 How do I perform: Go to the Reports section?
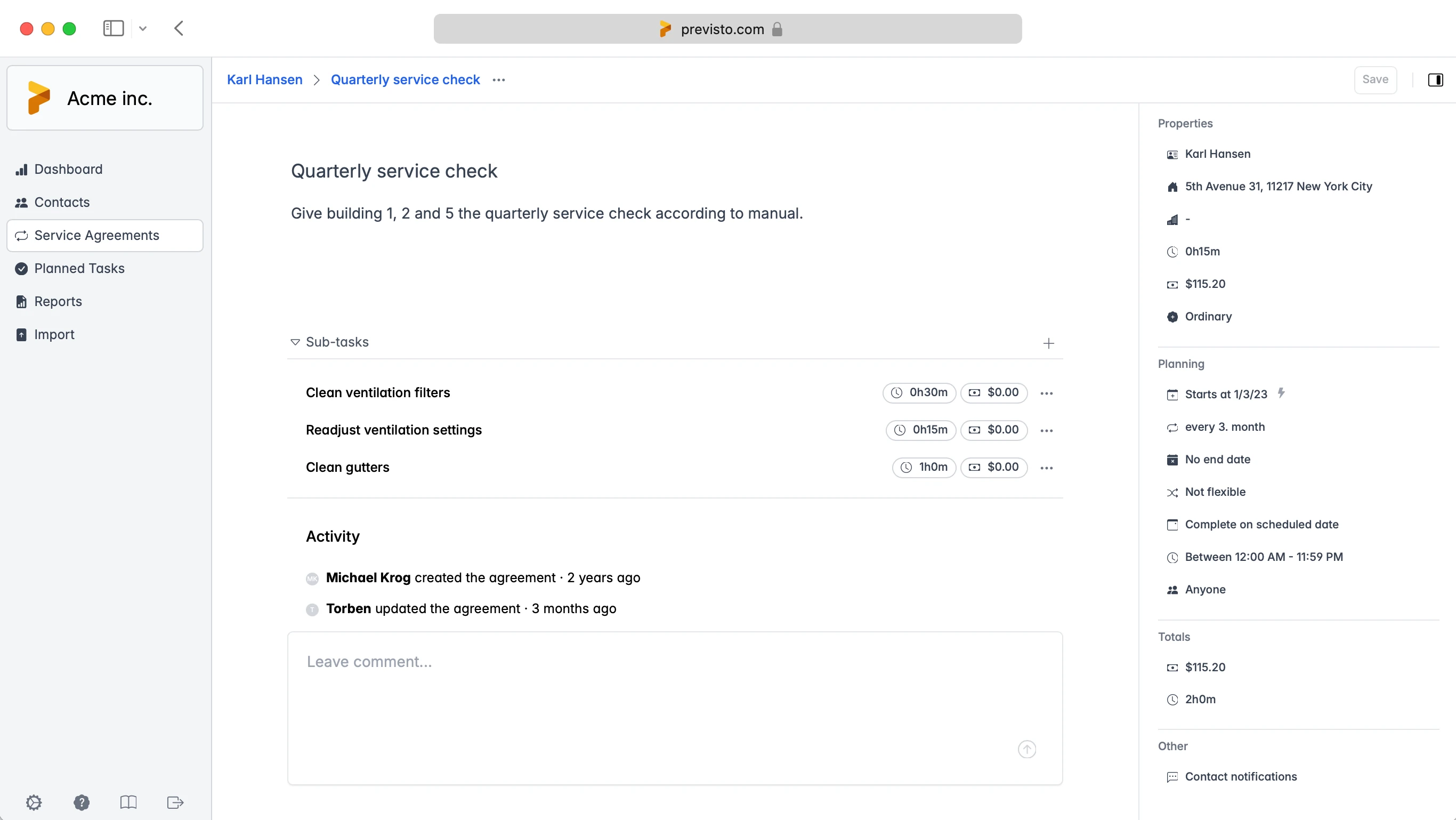(58, 301)
